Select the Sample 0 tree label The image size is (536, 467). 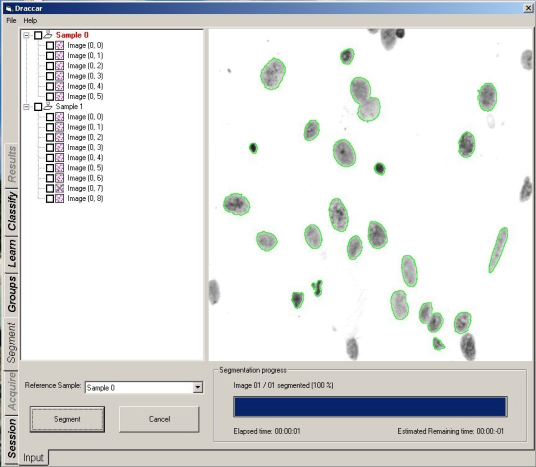(x=72, y=35)
